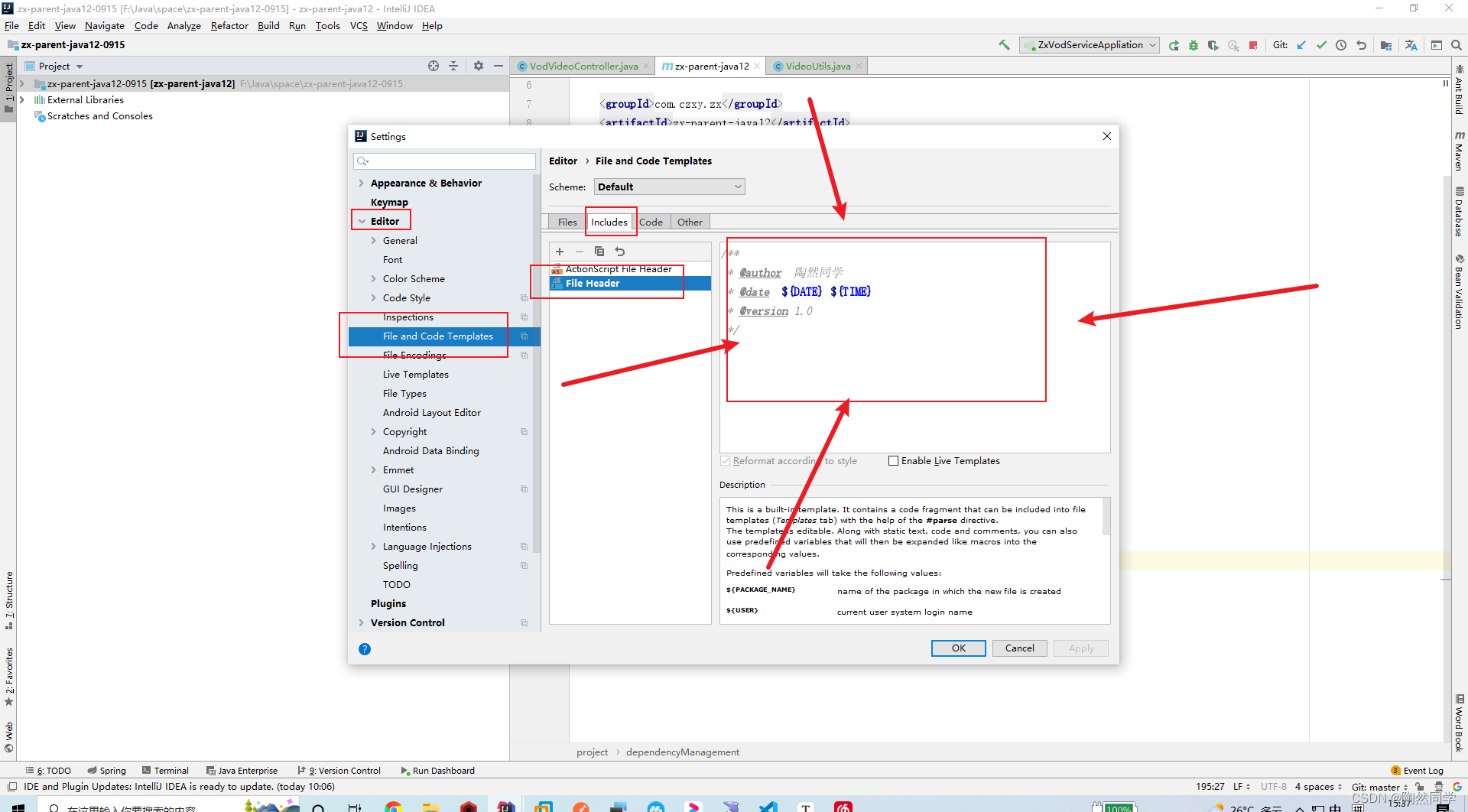Toggle Enable Live Templates checkbox
The width and height of the screenshot is (1468, 812).
click(x=893, y=461)
